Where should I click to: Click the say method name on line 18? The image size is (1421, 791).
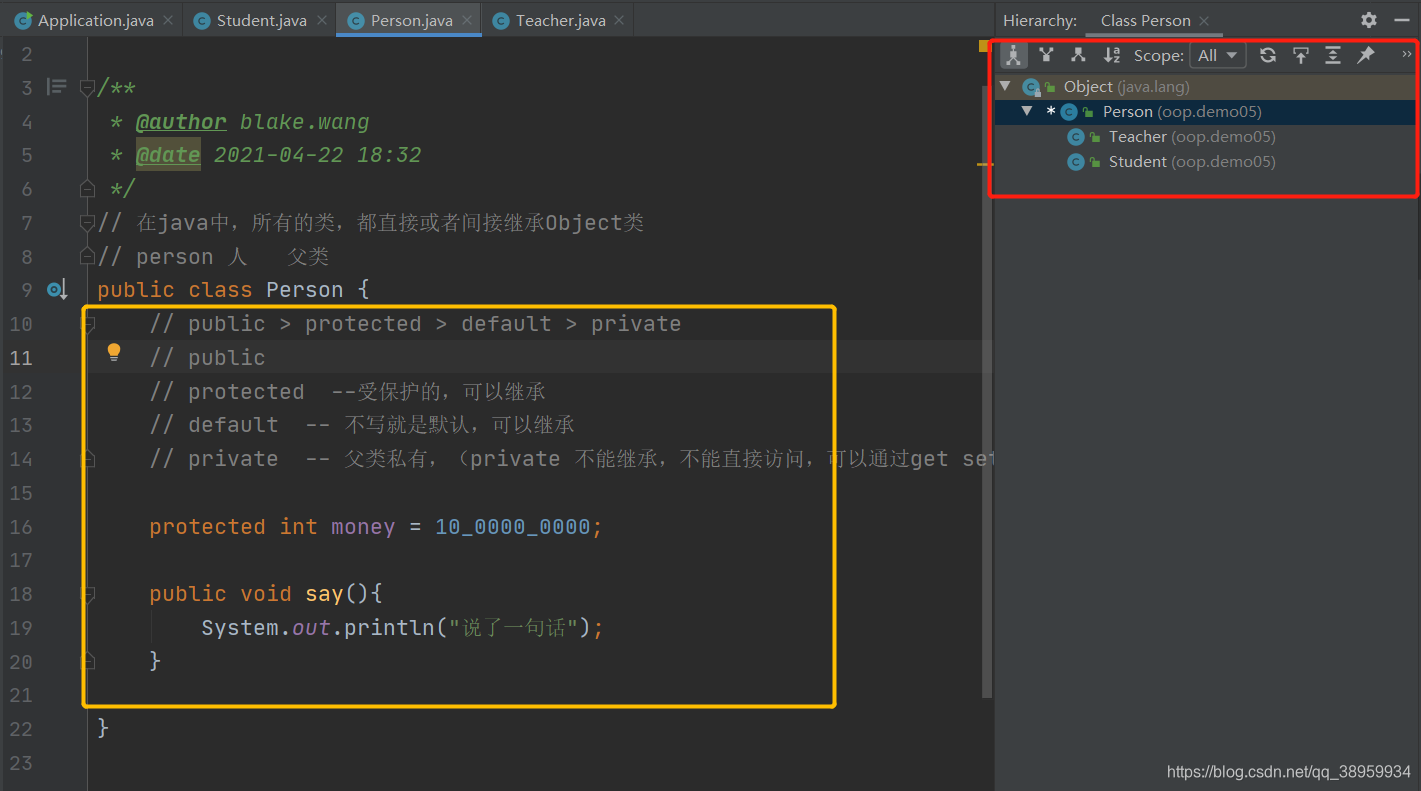pos(324,594)
